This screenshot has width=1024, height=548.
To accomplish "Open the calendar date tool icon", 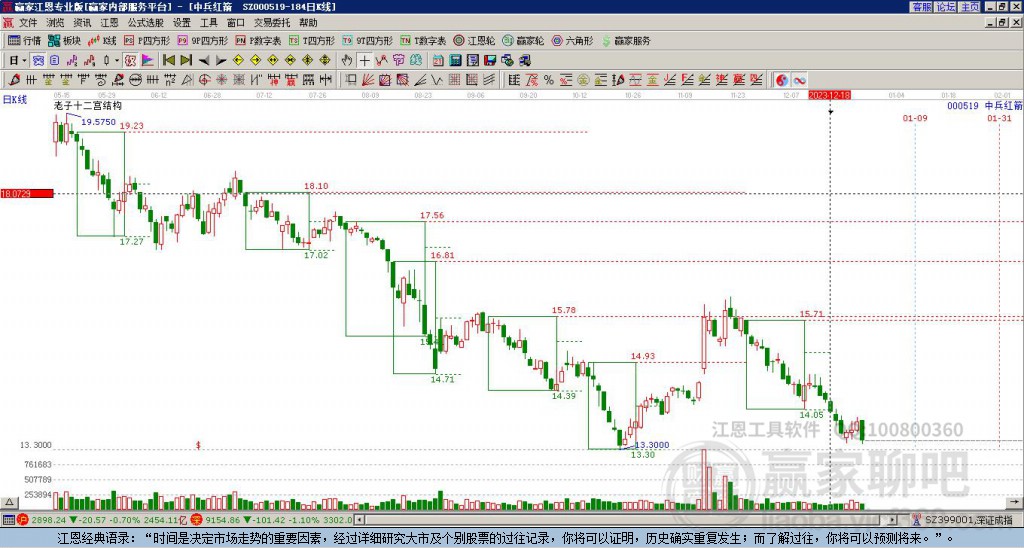I will [438, 61].
